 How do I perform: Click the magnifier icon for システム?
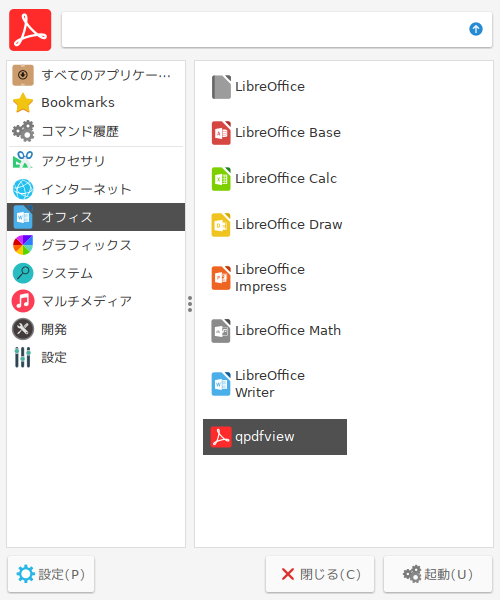click(x=23, y=273)
